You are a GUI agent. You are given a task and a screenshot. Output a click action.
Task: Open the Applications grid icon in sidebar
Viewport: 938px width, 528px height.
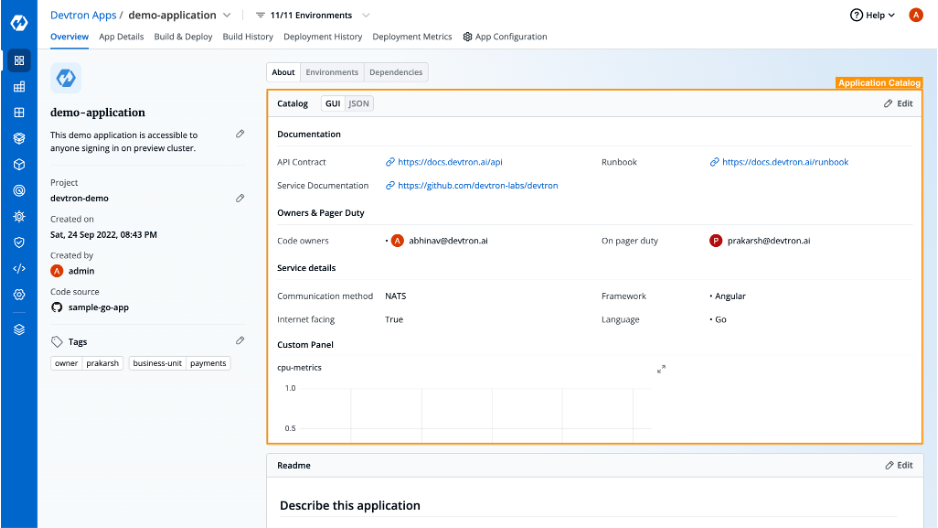click(19, 60)
